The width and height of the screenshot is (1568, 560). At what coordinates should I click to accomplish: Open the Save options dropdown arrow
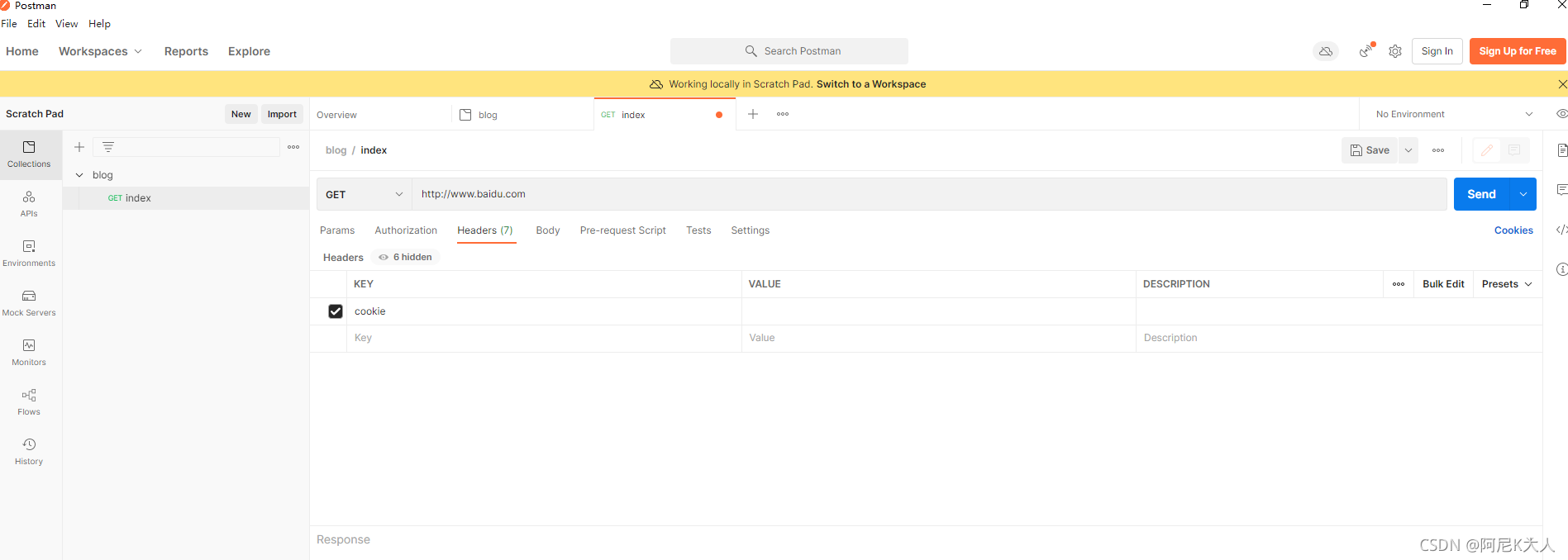pyautogui.click(x=1408, y=150)
